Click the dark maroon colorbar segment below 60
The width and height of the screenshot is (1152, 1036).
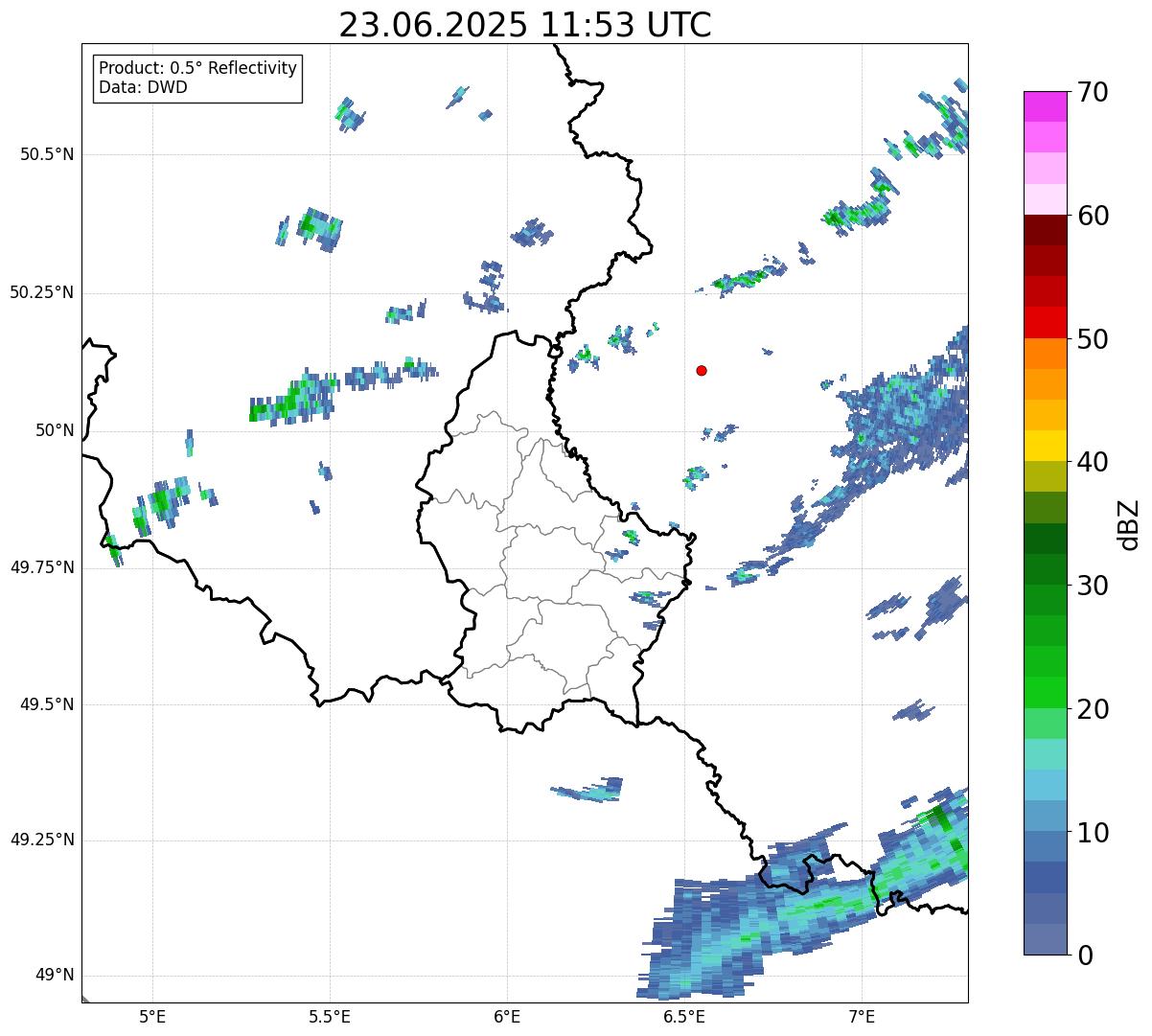[x=1045, y=230]
